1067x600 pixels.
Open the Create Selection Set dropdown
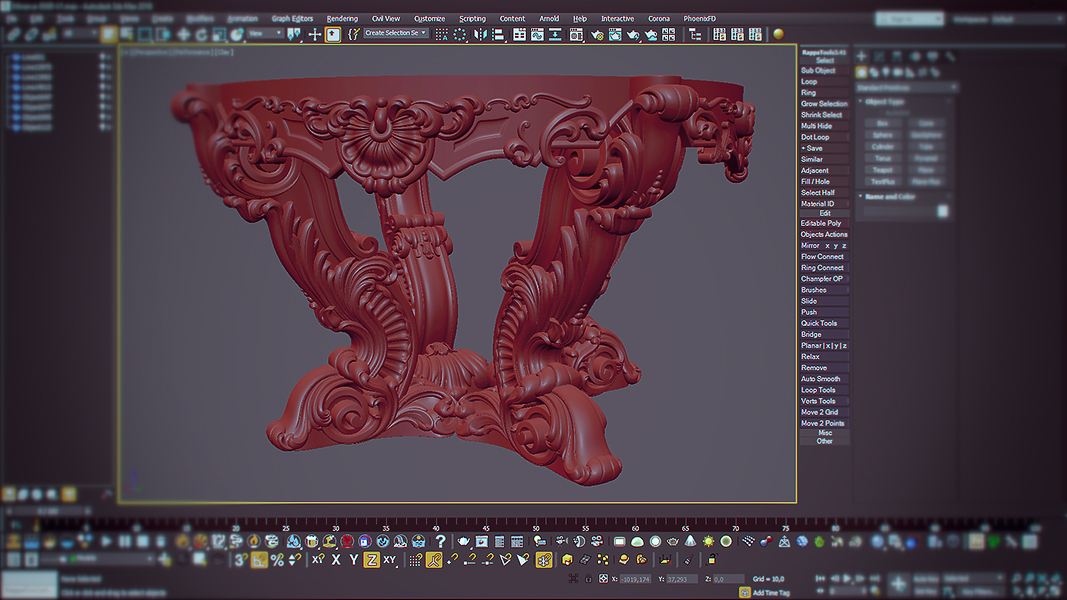[x=395, y=33]
